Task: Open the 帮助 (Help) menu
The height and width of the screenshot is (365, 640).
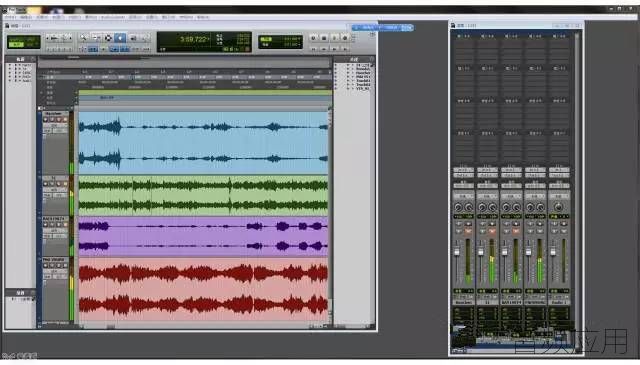Action: [x=203, y=18]
